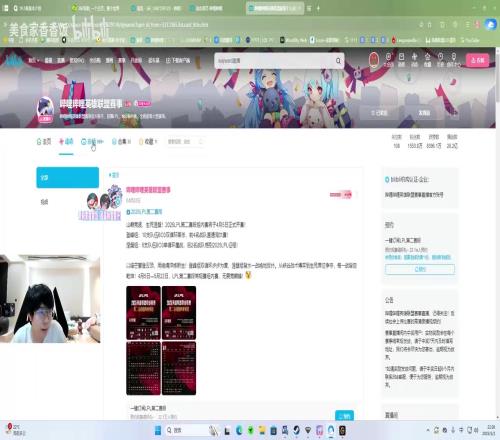Expand the 首页 dropdown in the top navigation
500x440 pixels.
(x=34, y=60)
